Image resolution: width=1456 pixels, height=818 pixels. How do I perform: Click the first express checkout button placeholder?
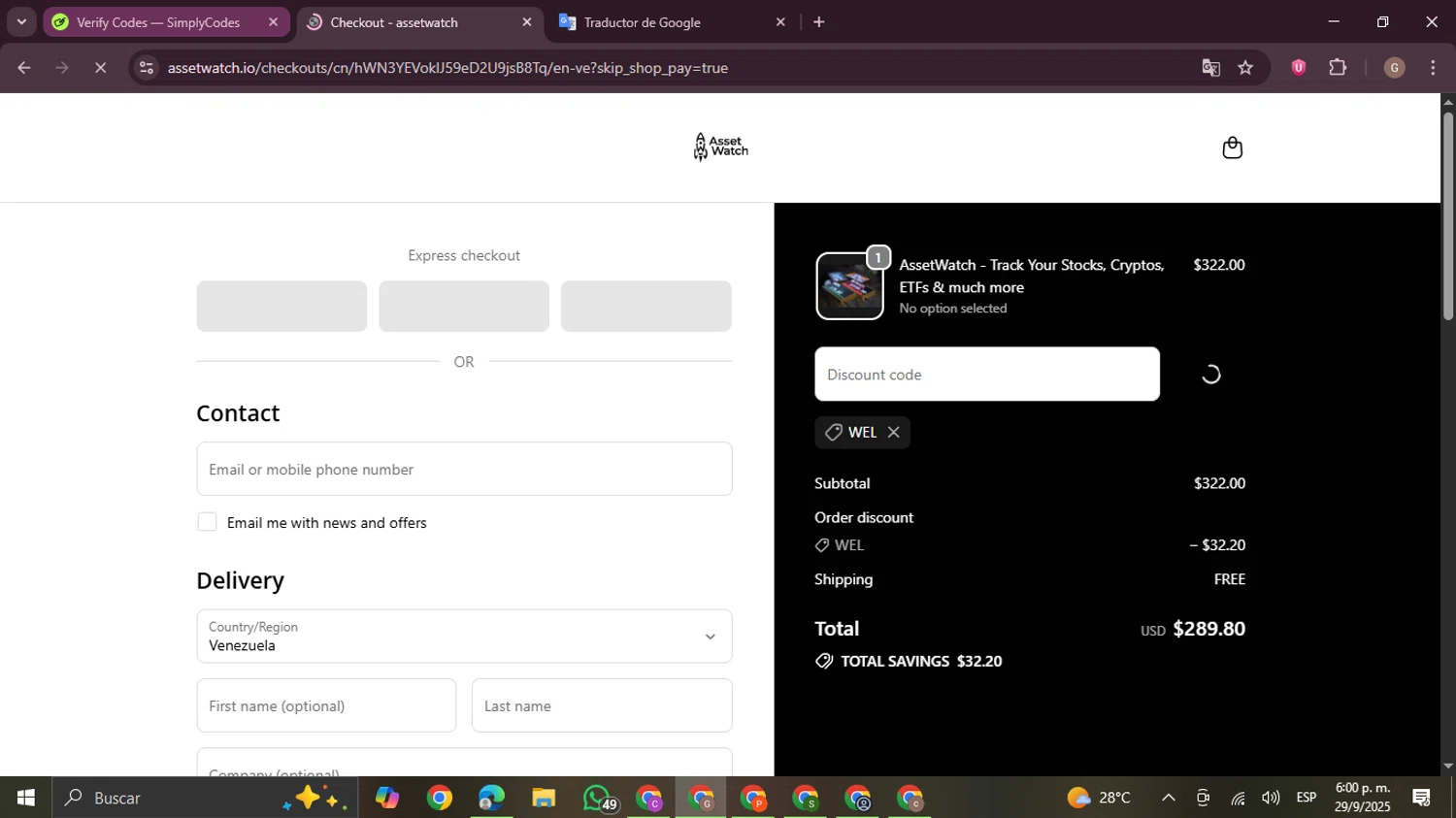[x=281, y=307]
